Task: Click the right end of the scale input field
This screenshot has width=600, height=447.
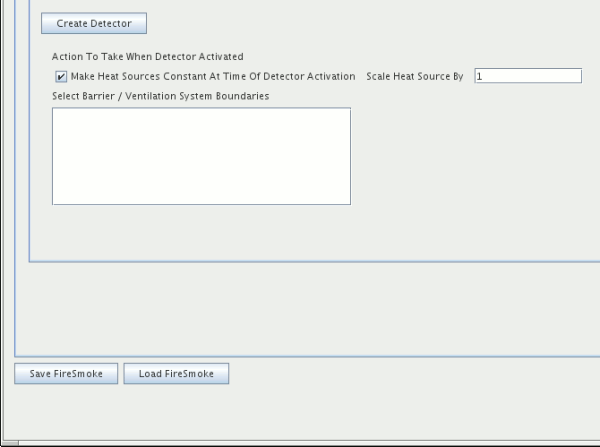Action: (x=574, y=76)
